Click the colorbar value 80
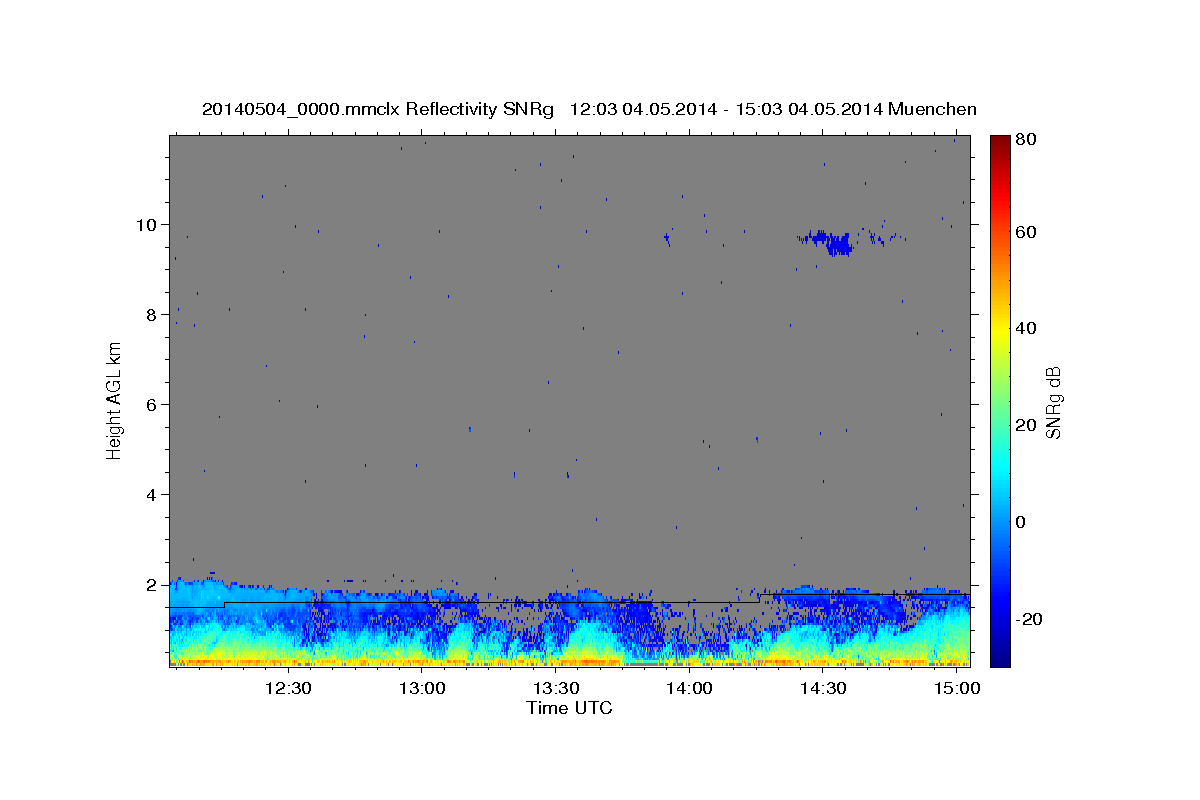This screenshot has width=1200, height=800. (x=1025, y=140)
